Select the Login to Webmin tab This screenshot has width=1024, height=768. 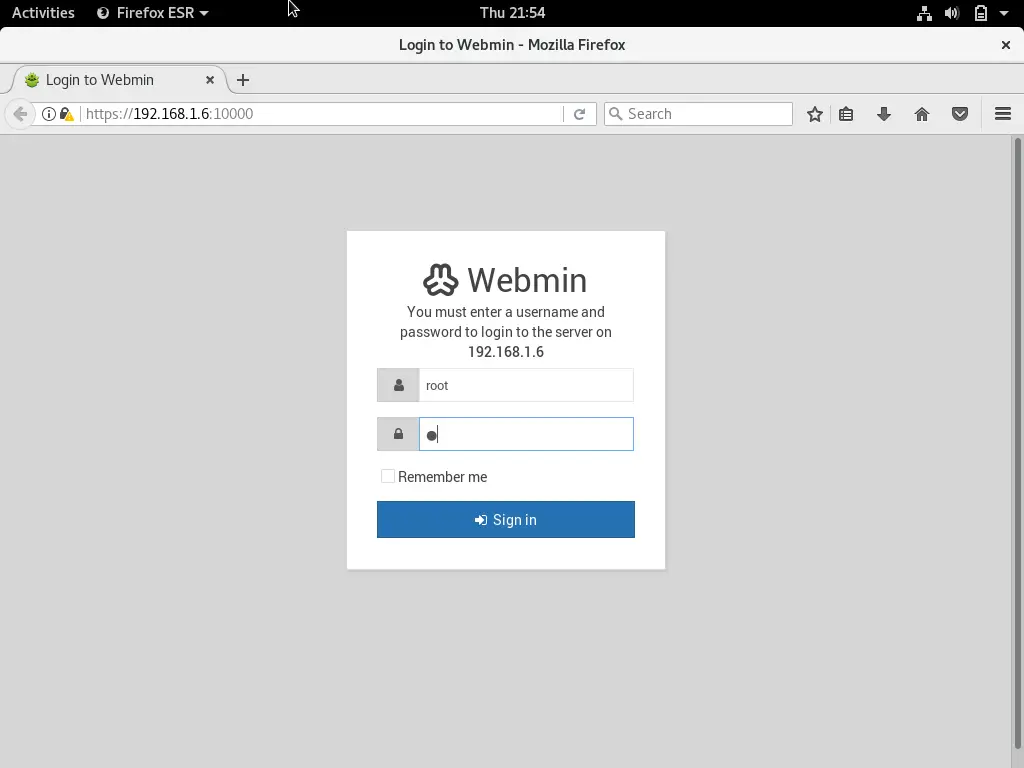click(x=120, y=80)
